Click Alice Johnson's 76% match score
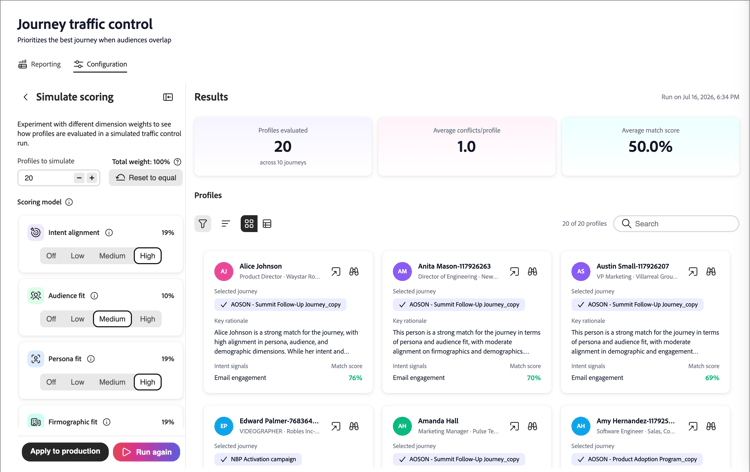The image size is (750, 472). [355, 378]
